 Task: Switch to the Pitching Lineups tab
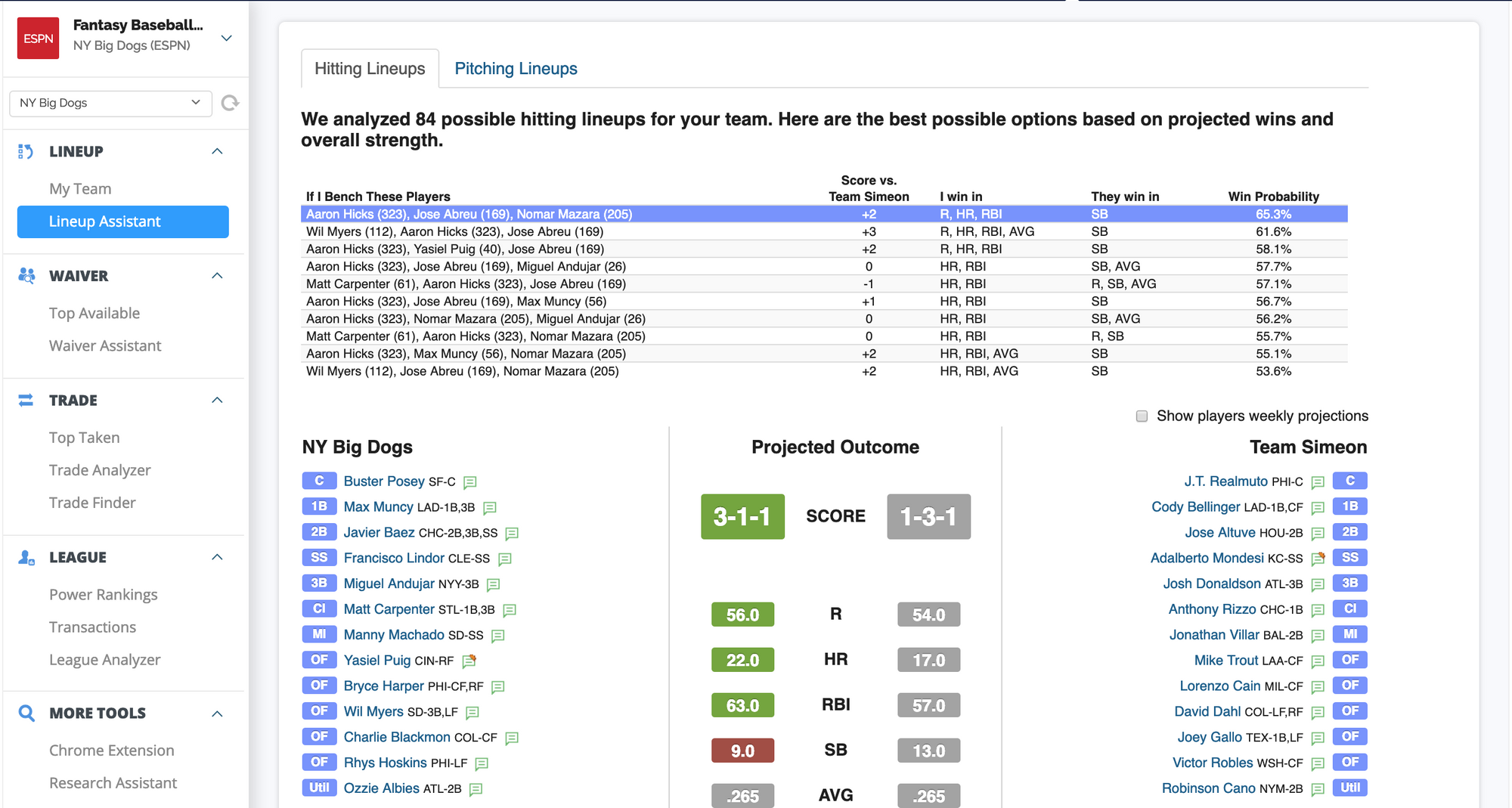(516, 69)
